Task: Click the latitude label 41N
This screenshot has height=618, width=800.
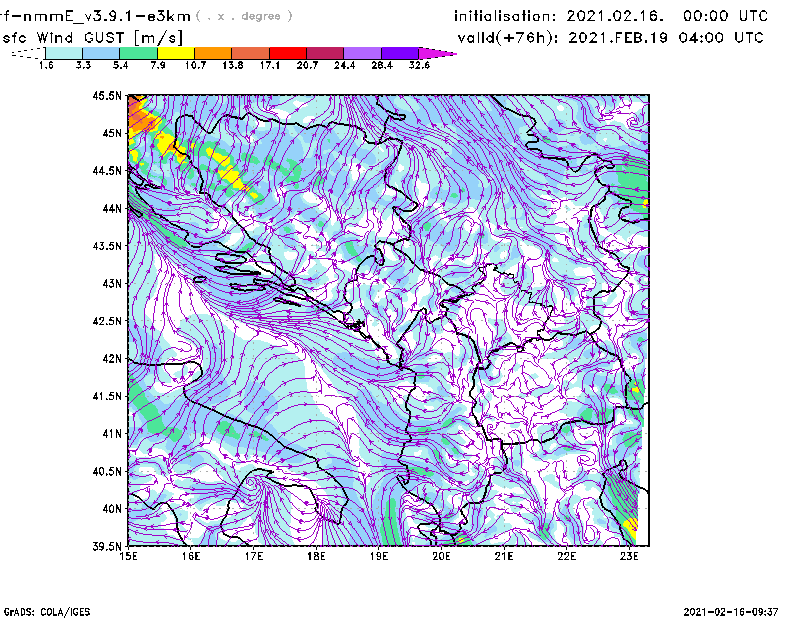Action: click(112, 434)
